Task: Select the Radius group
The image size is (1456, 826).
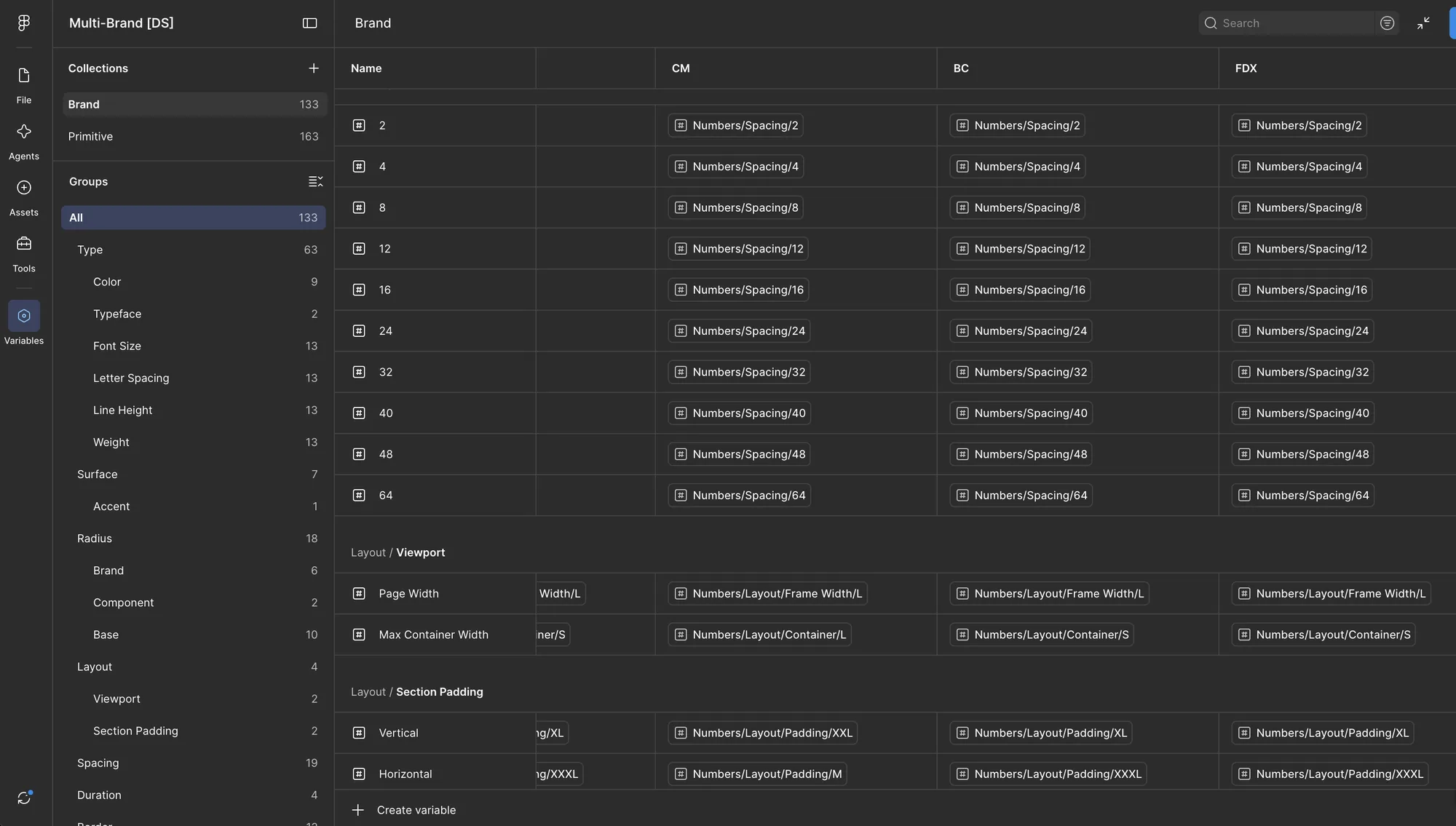Action: click(194, 539)
